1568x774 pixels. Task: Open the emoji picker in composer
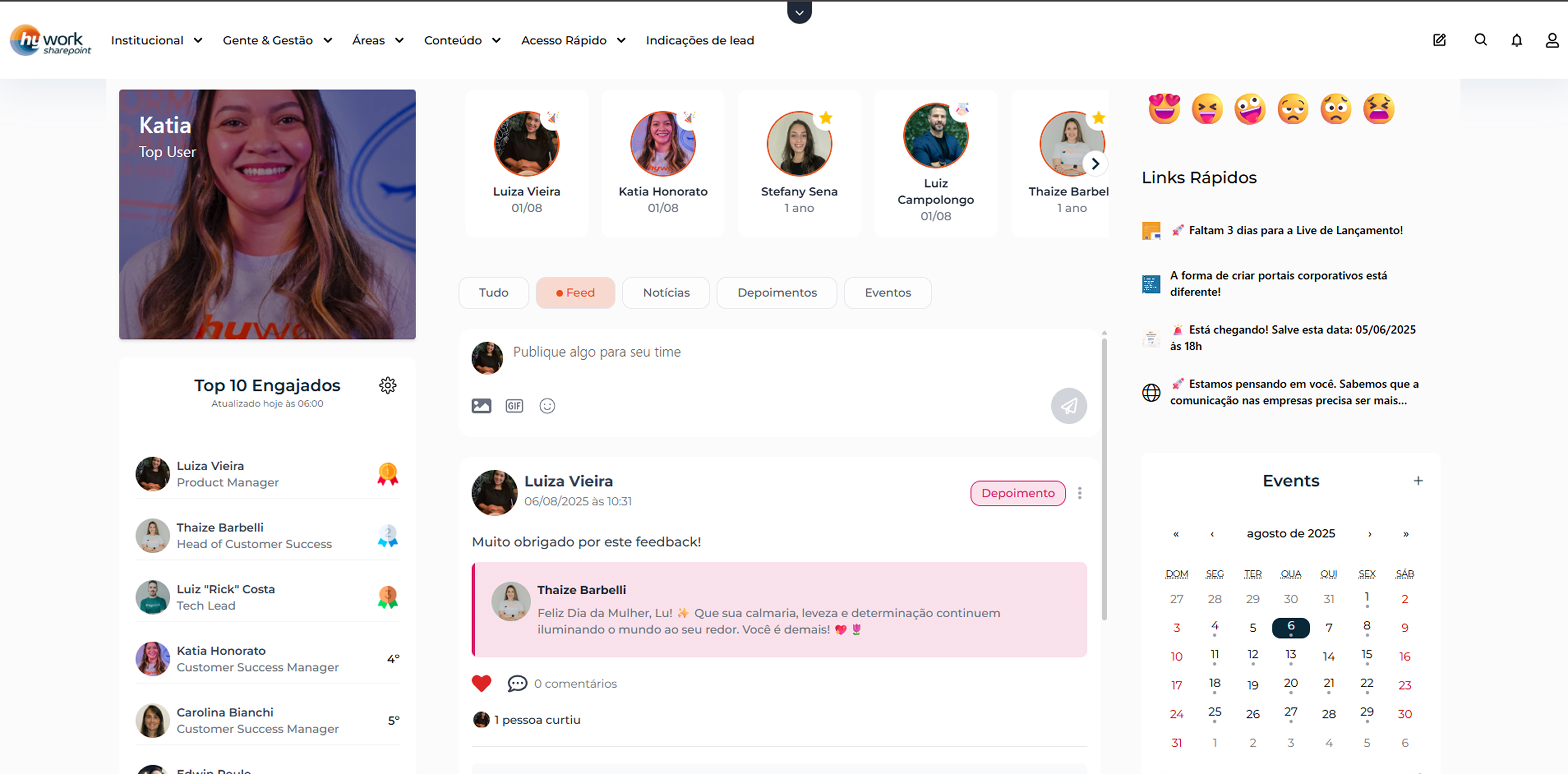547,406
